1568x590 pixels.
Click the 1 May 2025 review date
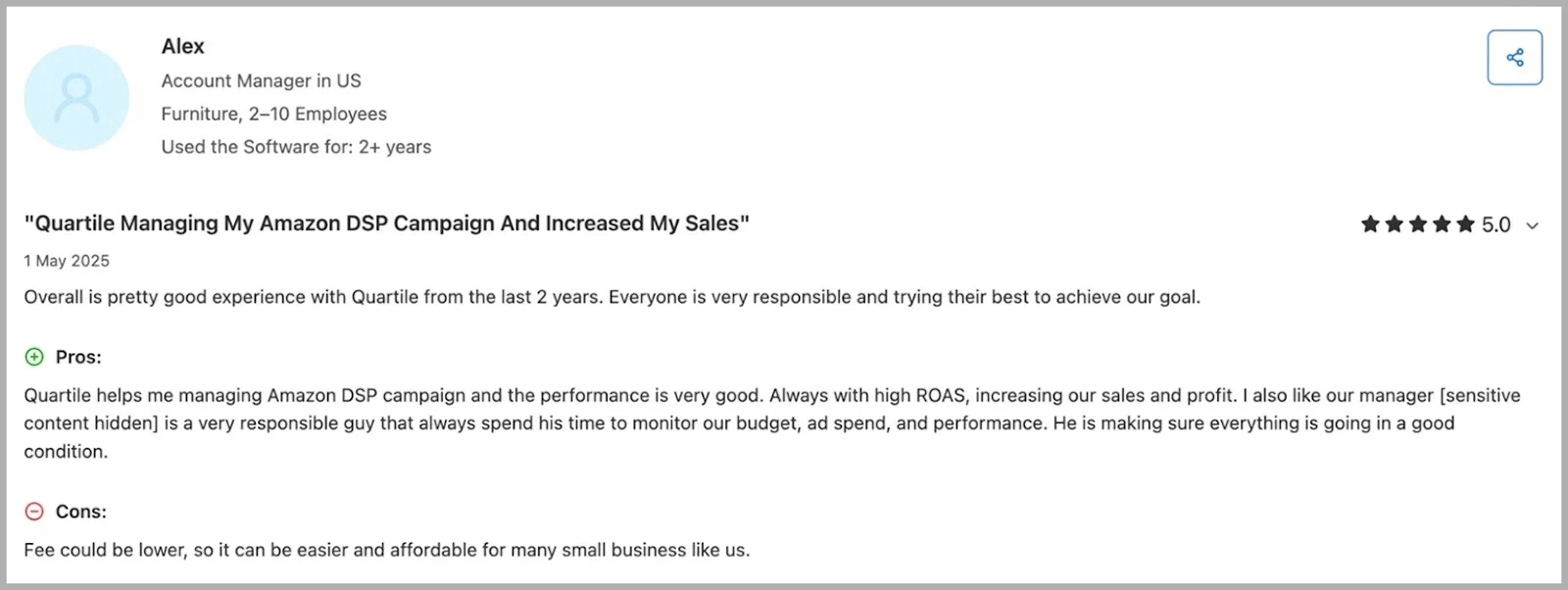(x=66, y=261)
